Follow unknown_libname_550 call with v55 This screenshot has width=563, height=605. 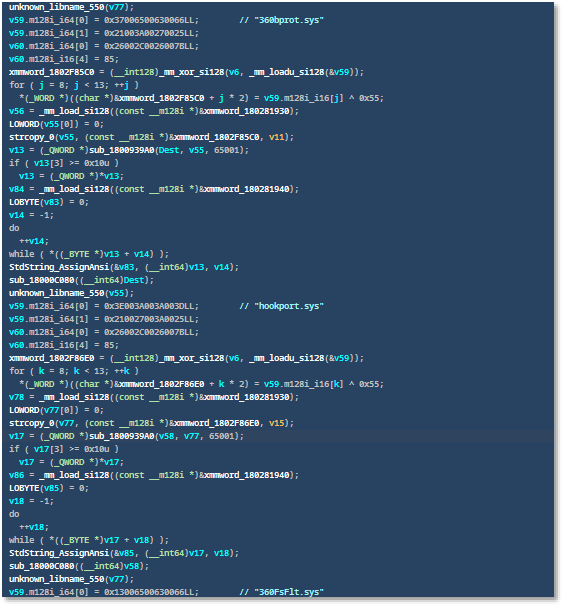(x=57, y=293)
